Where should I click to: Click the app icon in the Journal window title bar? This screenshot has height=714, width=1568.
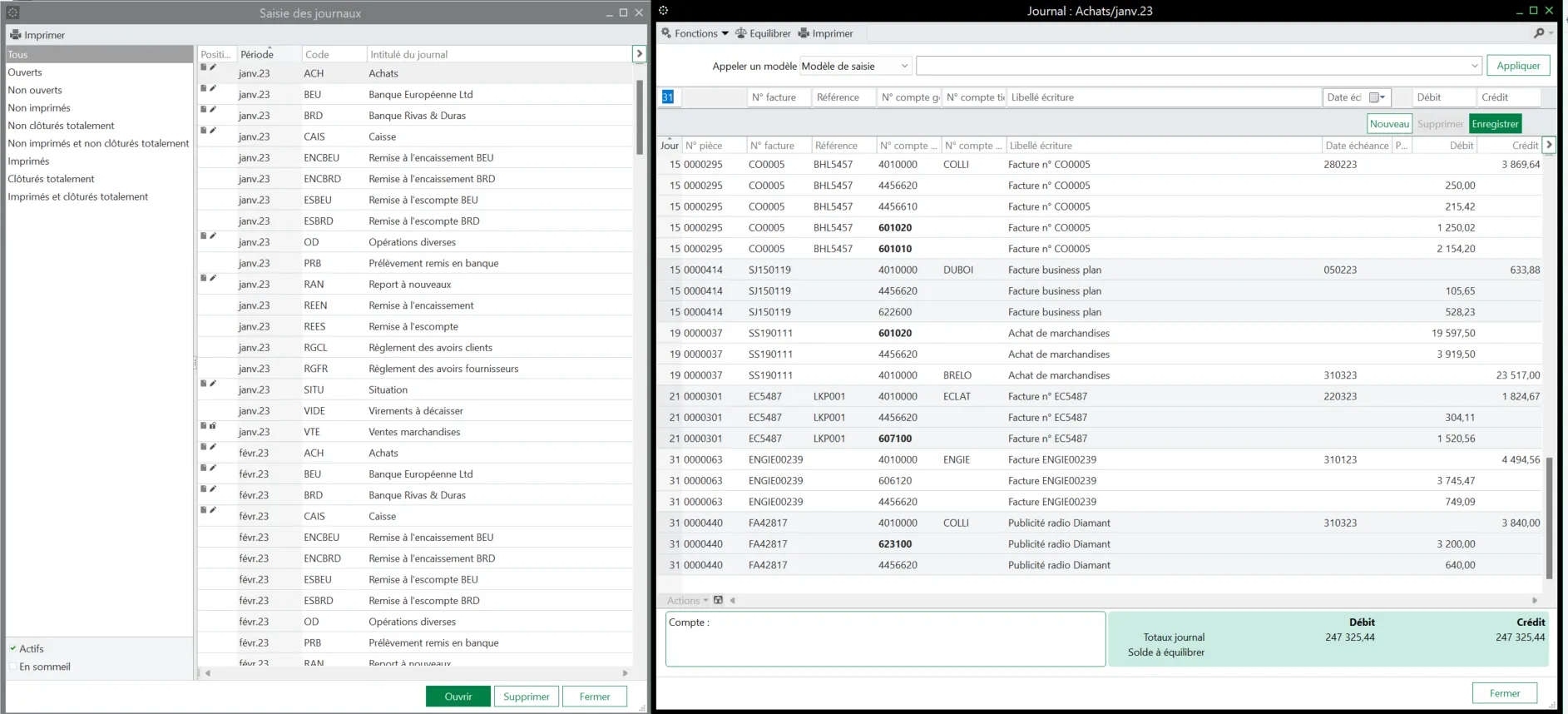(664, 11)
